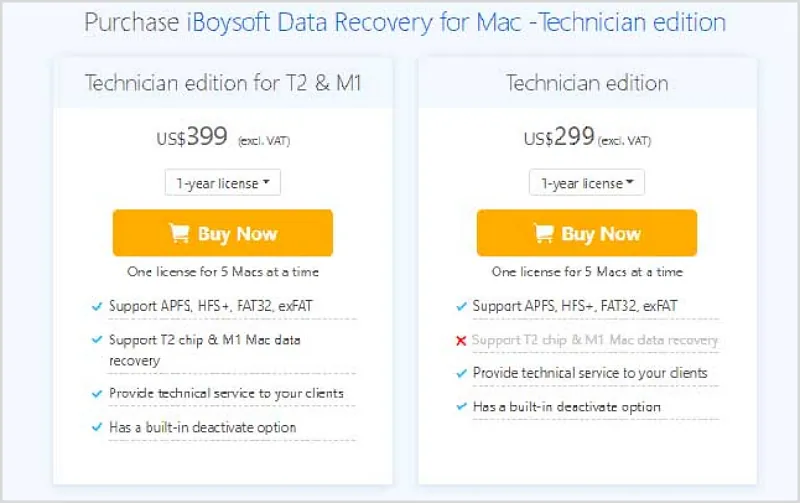Click cart icon in right Buy Now button
This screenshot has height=503, width=800.
pos(543,234)
